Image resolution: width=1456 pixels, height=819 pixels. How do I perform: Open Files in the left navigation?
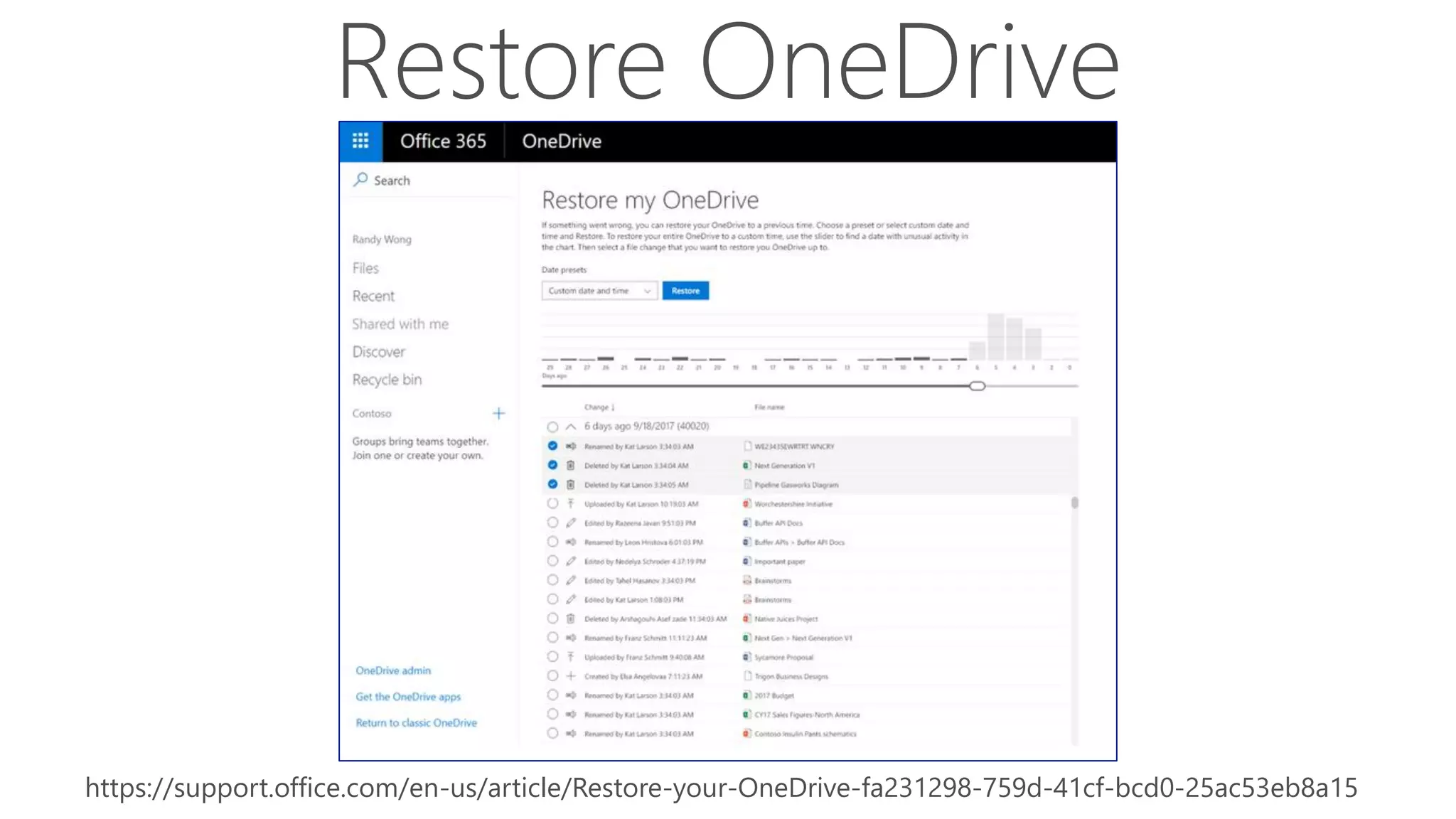pyautogui.click(x=365, y=268)
